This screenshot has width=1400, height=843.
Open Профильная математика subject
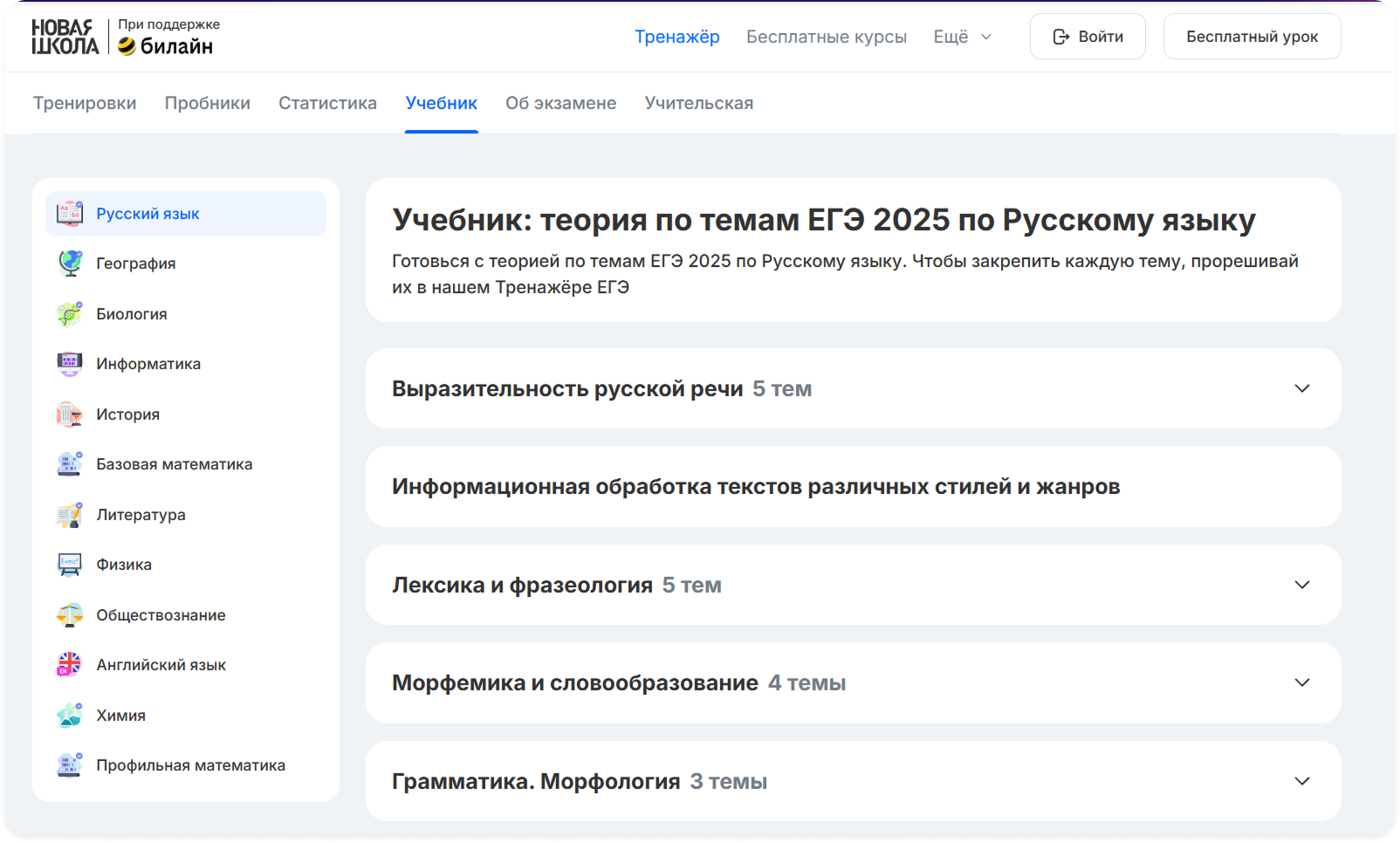pyautogui.click(x=186, y=765)
